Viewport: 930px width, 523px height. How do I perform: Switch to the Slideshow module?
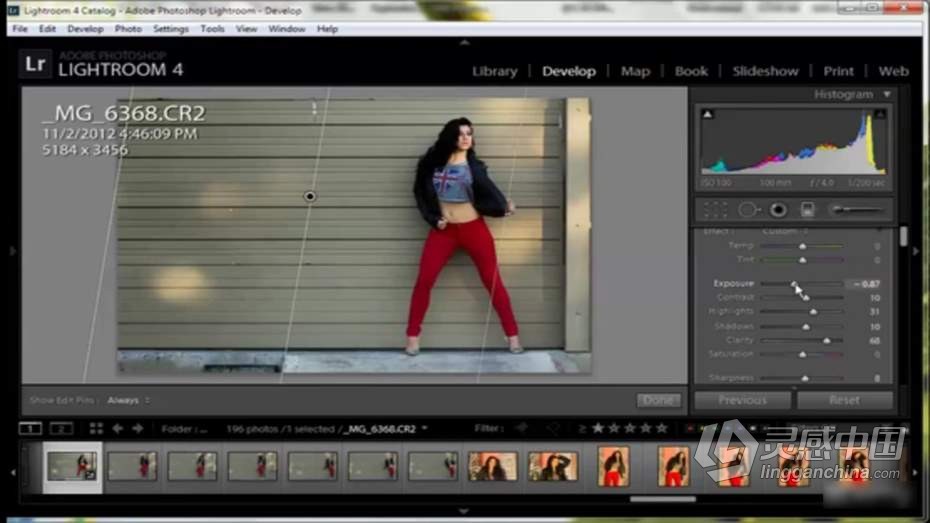765,71
